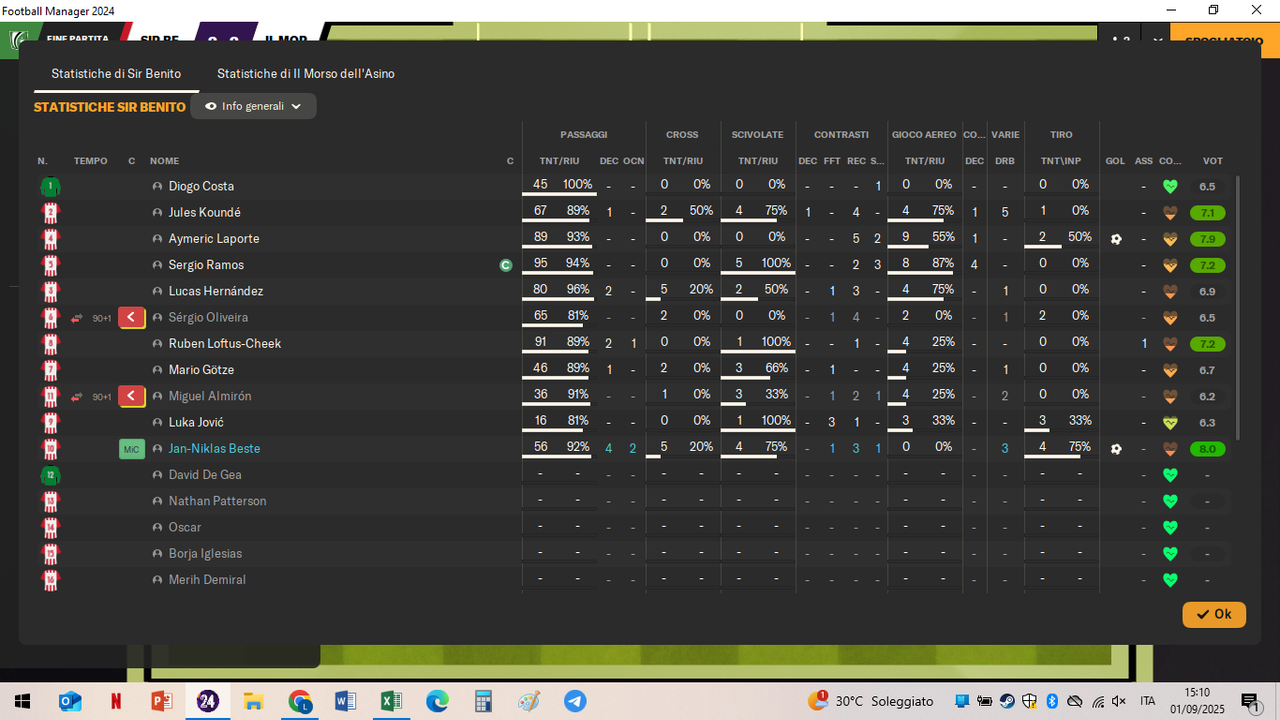Sort by the GOL column header
The image size is (1280, 720).
click(1115, 161)
